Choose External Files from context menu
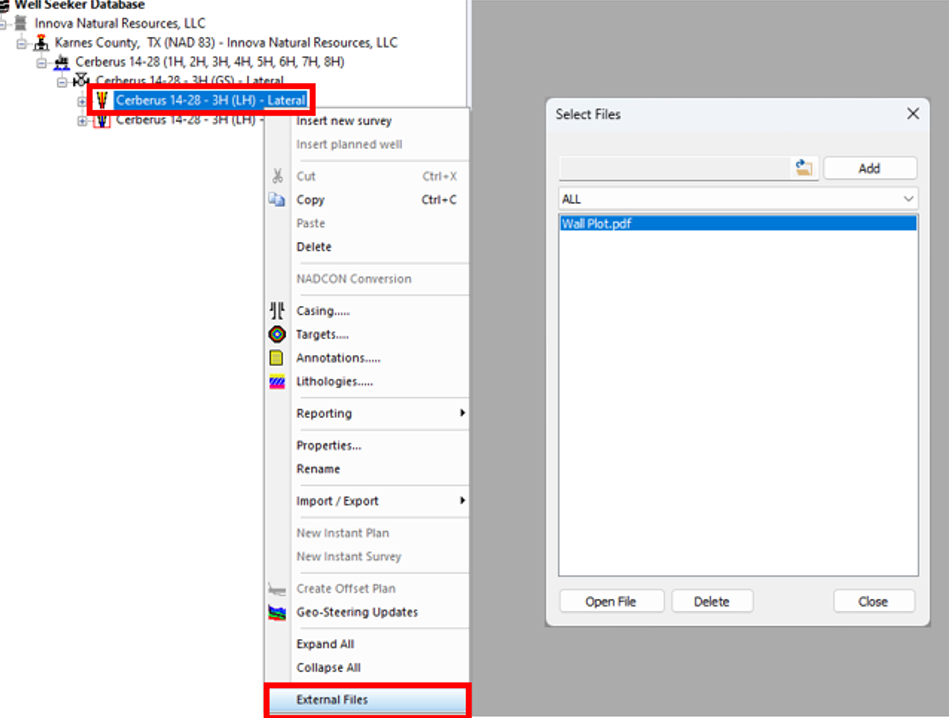Screen dimensions: 949x718 pos(366,700)
